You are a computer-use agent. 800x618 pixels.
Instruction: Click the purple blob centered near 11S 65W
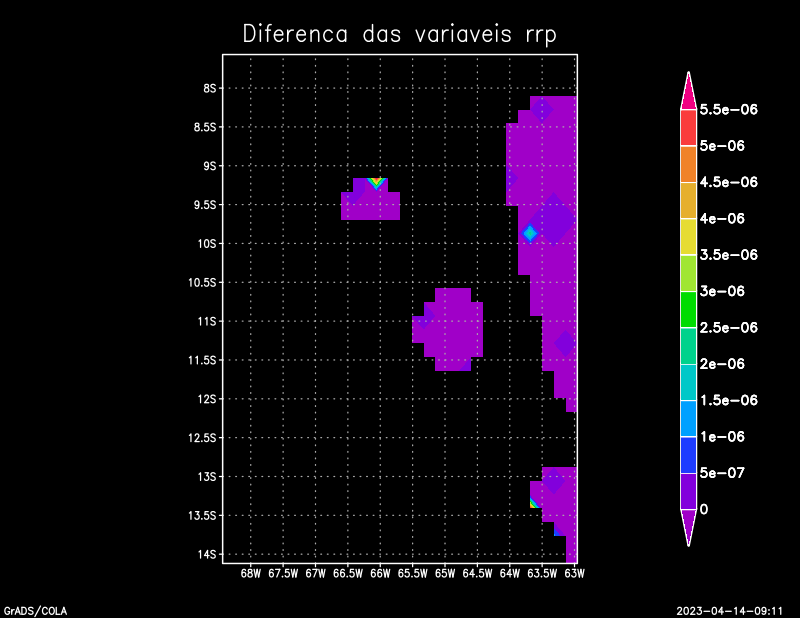(448, 329)
